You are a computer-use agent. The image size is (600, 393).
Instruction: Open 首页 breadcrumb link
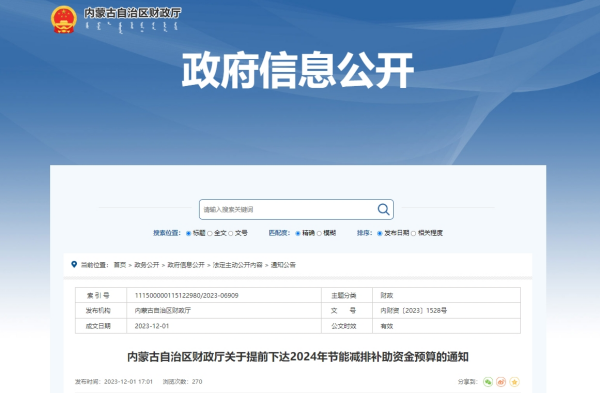click(x=120, y=265)
